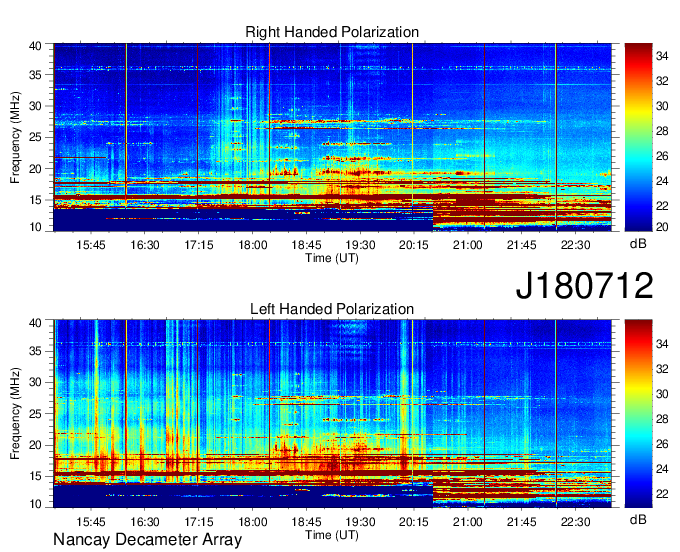Viewport: 680px width, 552px height.
Task: Click the 19:30 time tick under the Left Handed plot
Action: click(360, 521)
